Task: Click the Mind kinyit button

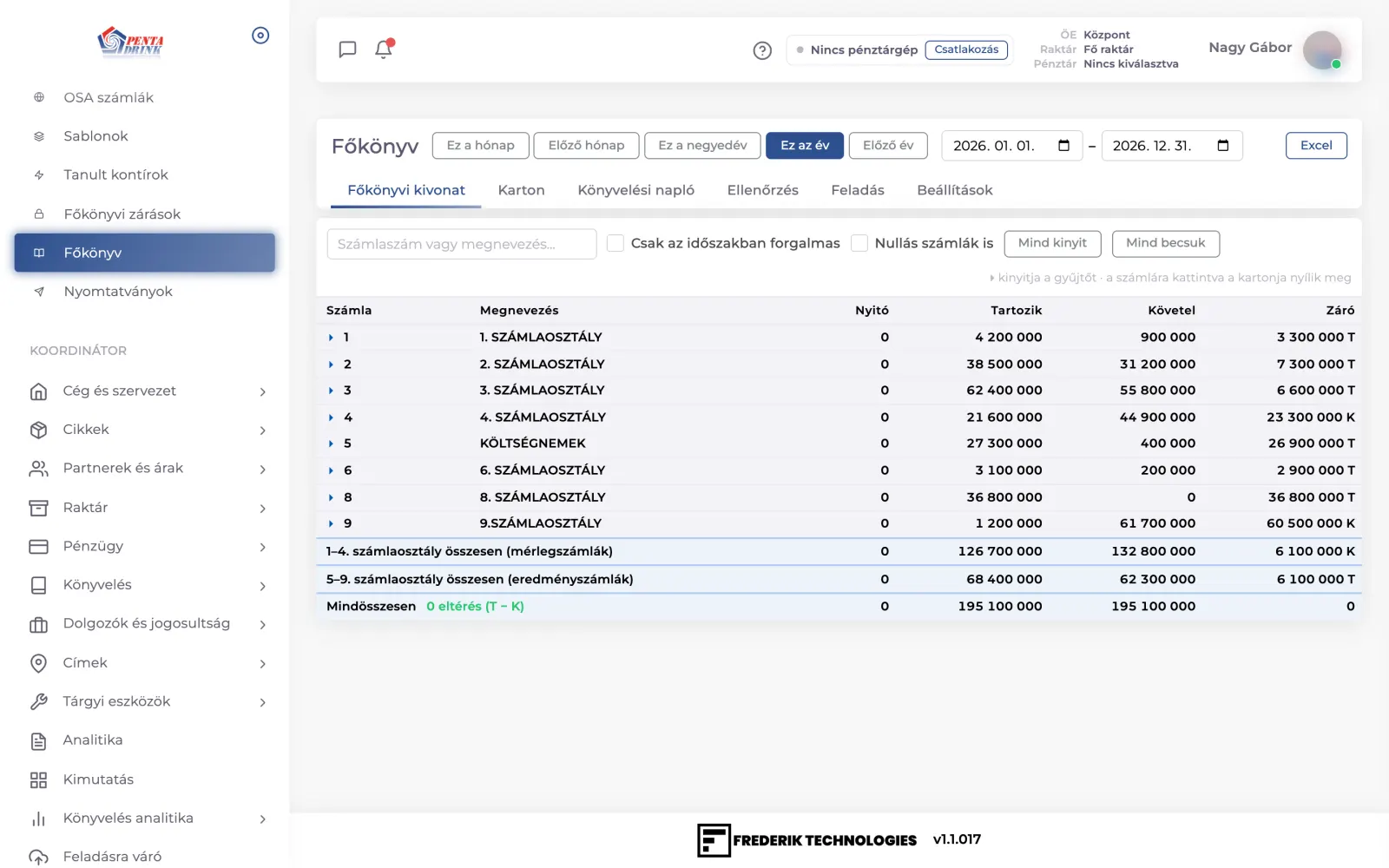Action: (x=1052, y=243)
